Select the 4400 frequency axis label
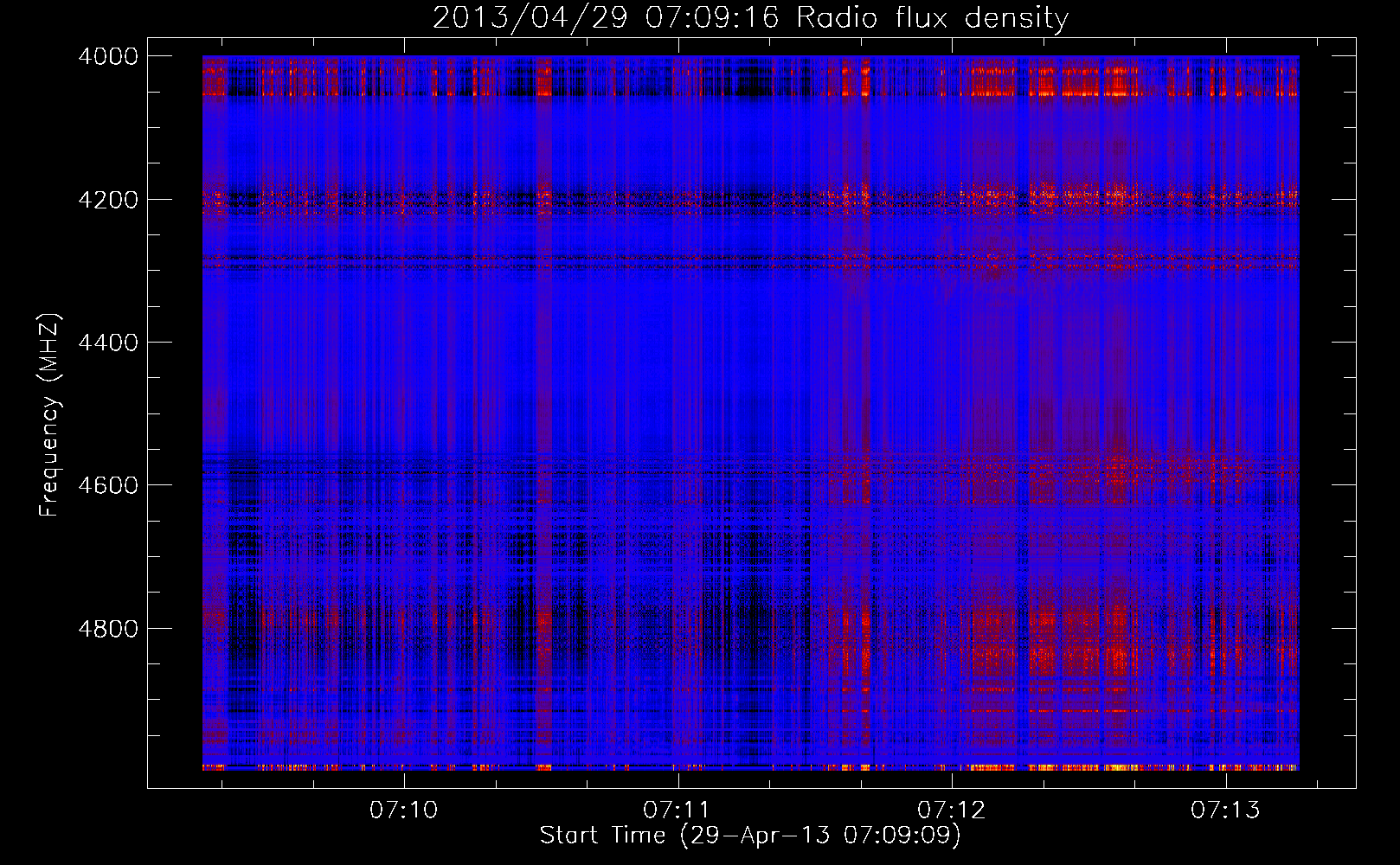 (x=108, y=343)
